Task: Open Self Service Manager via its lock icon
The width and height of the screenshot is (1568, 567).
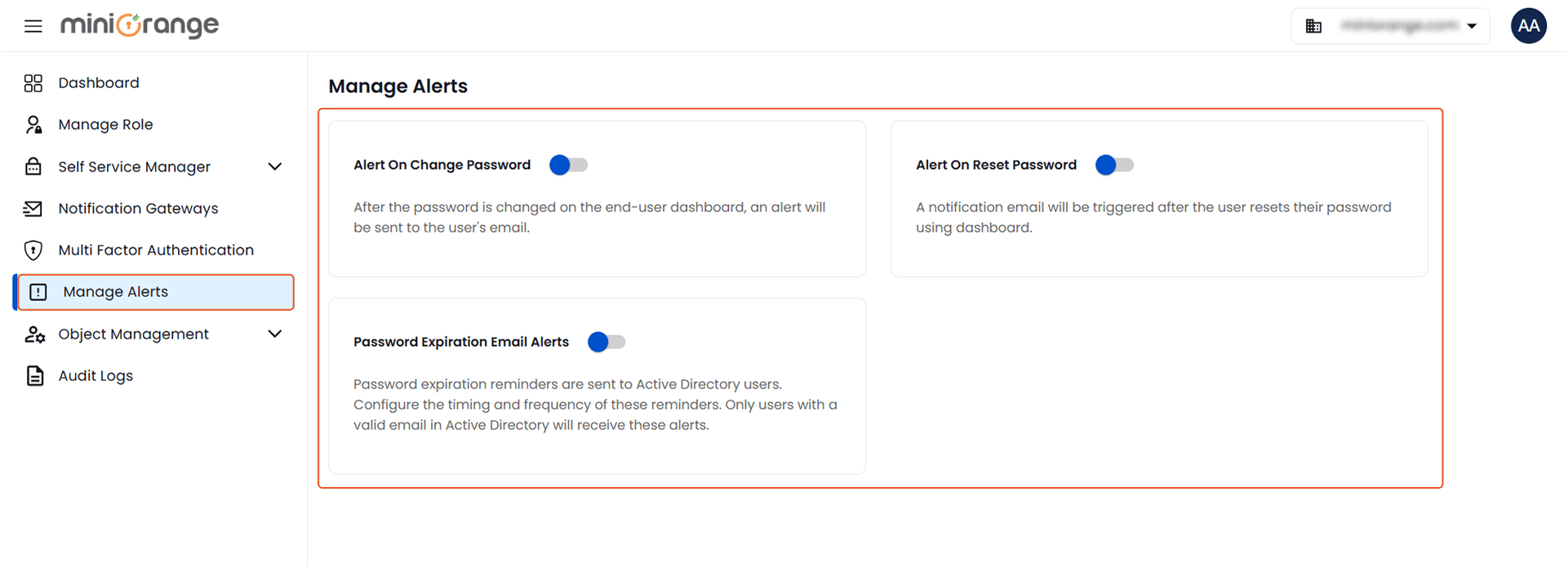Action: pyautogui.click(x=33, y=166)
